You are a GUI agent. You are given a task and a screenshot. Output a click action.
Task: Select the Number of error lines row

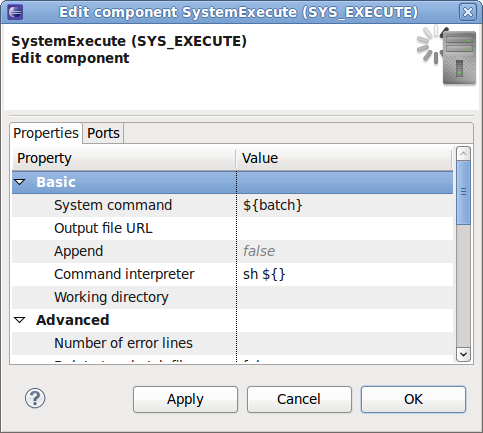[232, 343]
